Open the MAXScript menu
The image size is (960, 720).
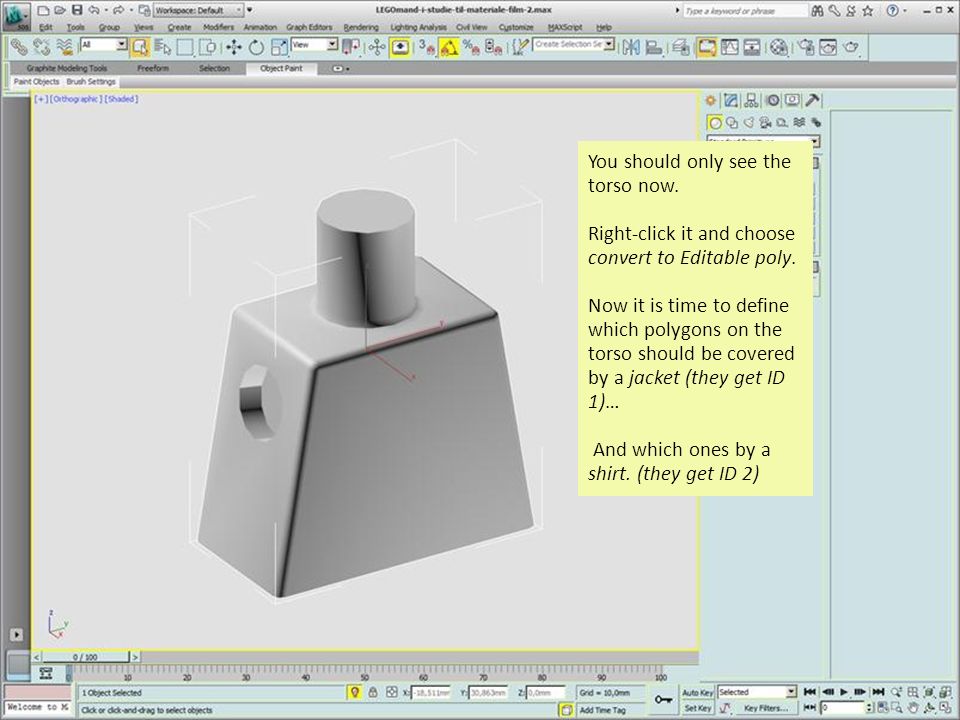click(564, 28)
